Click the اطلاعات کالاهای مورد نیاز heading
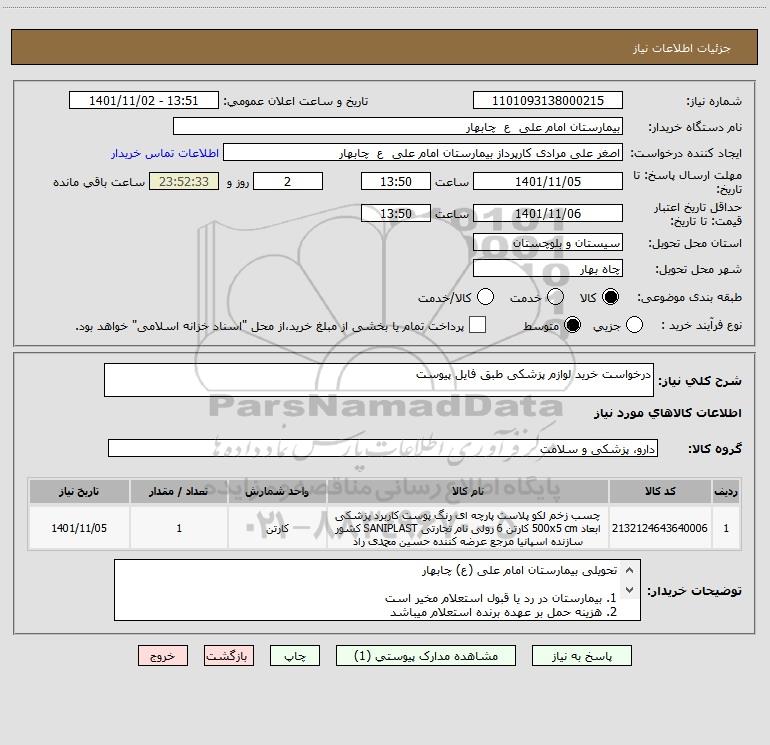The width and height of the screenshot is (770, 745). (667, 413)
